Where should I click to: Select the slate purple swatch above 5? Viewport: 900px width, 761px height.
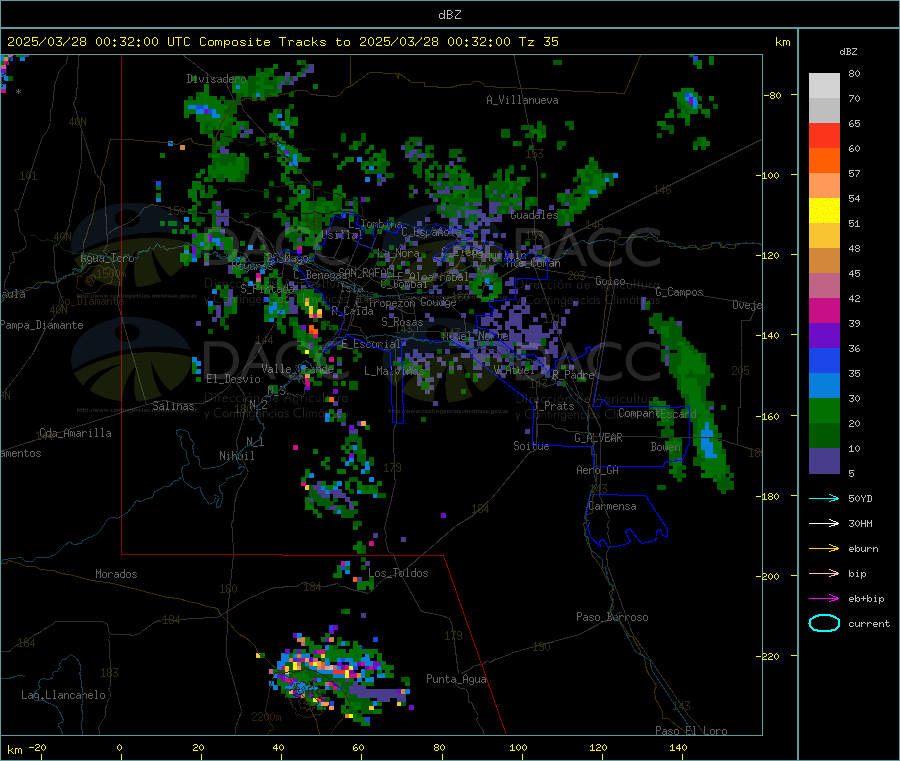pyautogui.click(x=824, y=461)
